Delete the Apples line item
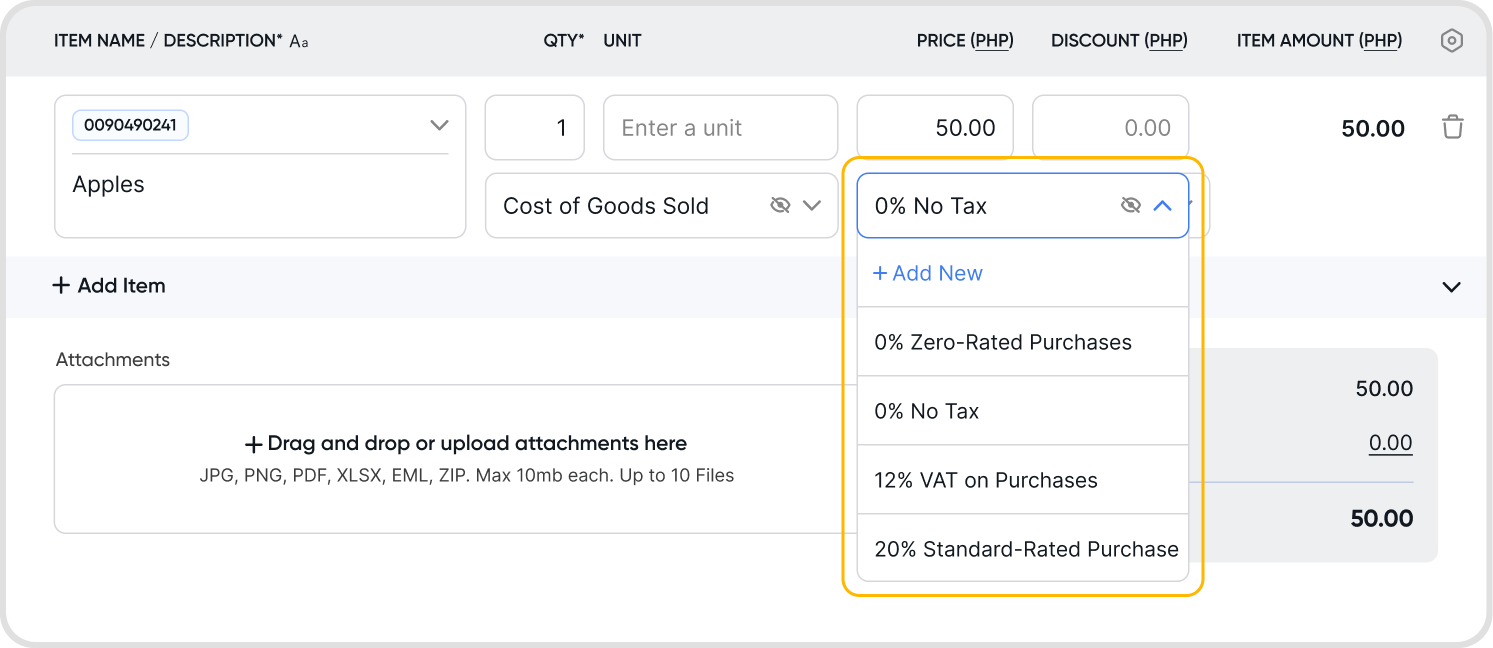This screenshot has width=1493, height=648. click(x=1452, y=128)
